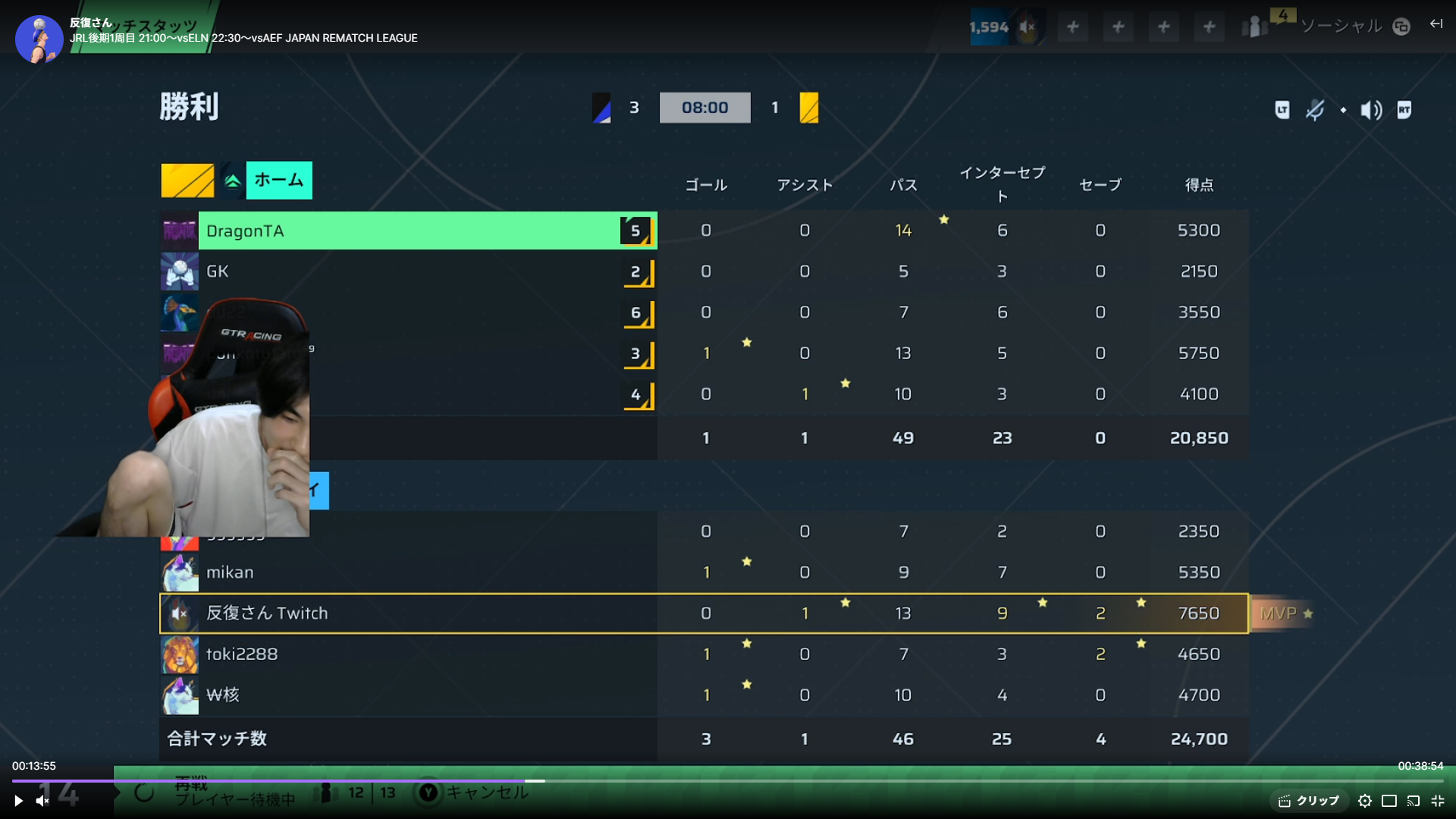Unmute the video player volume icon
1456x819 pixels.
[x=42, y=801]
